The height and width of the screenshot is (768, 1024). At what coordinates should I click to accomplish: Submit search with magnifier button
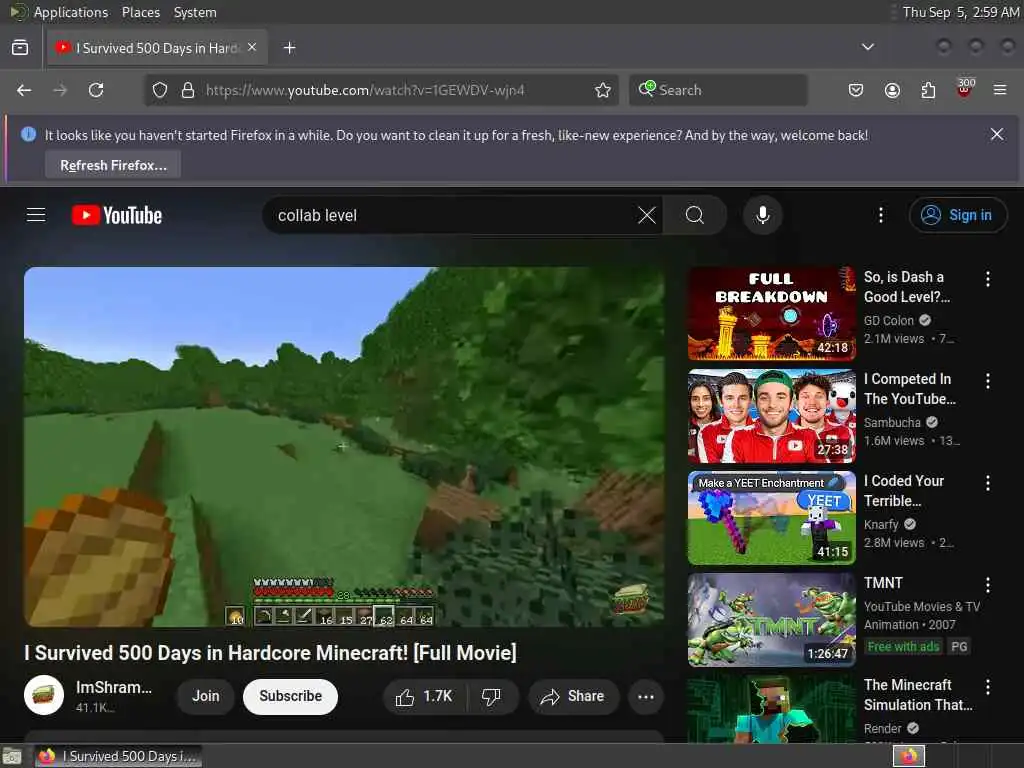[695, 215]
